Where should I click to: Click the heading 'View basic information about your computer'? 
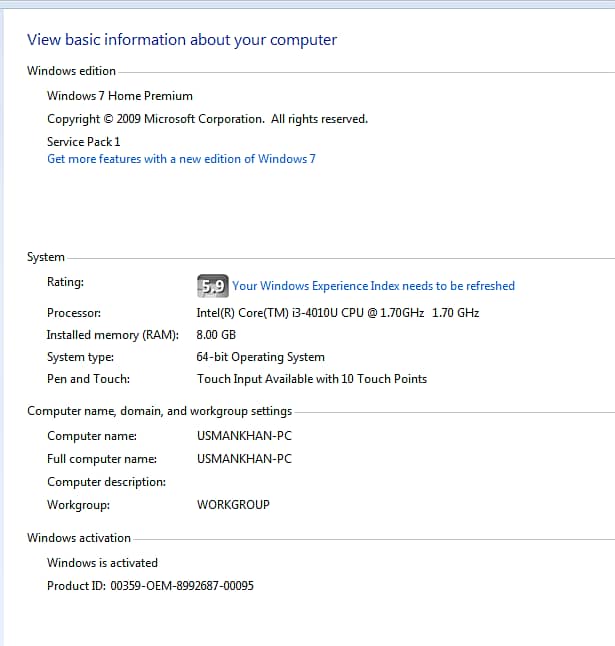coord(182,40)
